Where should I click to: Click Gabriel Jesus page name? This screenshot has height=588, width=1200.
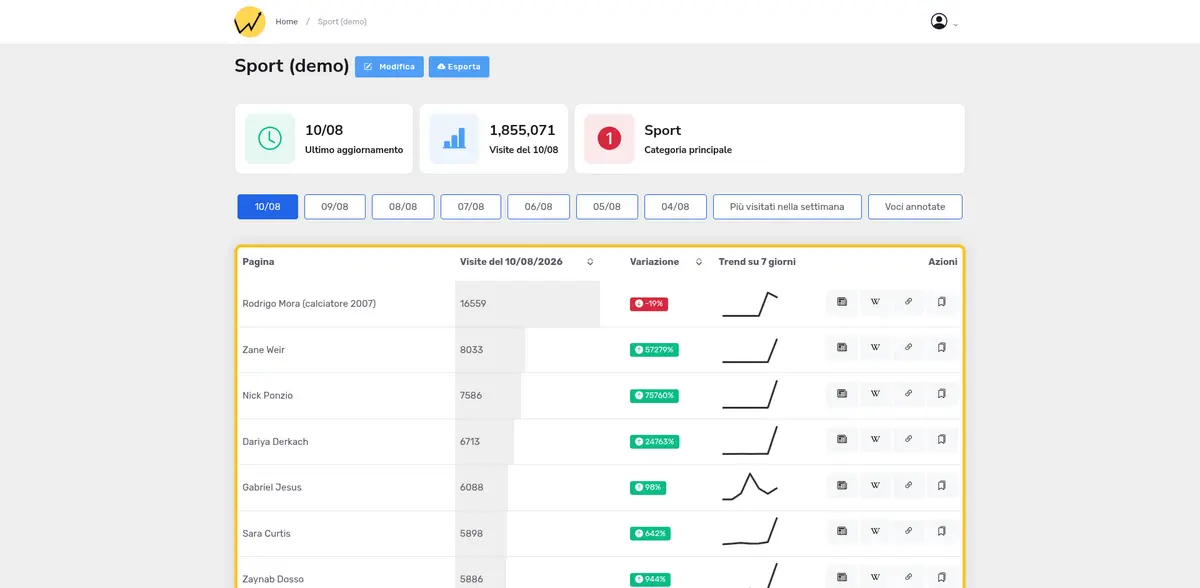[272, 487]
